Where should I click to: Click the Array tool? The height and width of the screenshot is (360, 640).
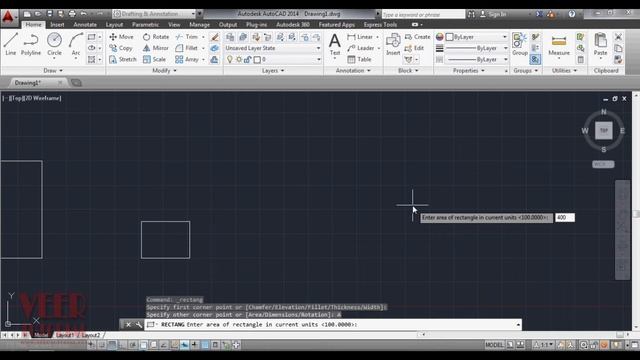pyautogui.click(x=187, y=60)
